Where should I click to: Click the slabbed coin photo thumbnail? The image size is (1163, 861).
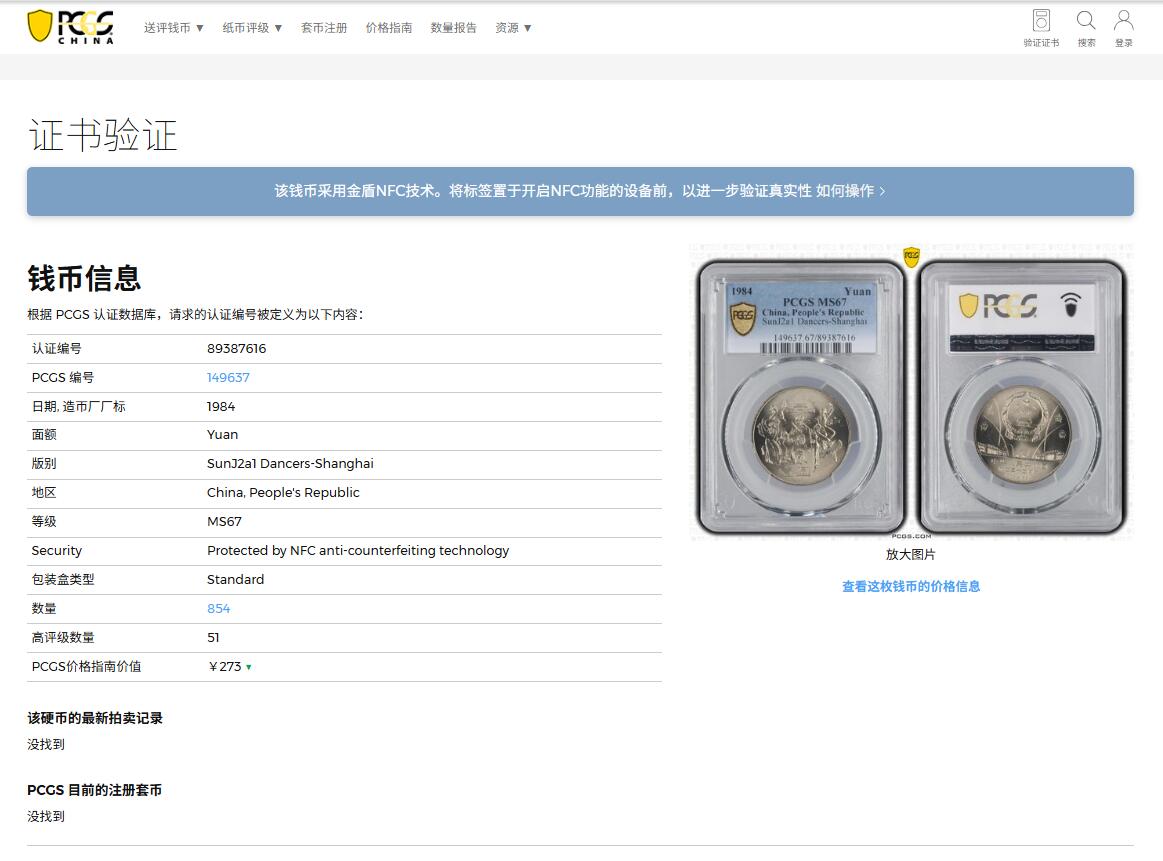[912, 391]
